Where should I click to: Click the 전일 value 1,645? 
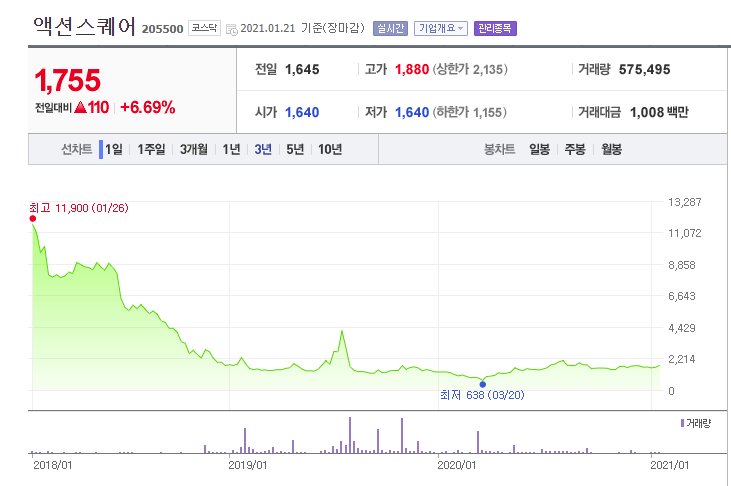302,69
